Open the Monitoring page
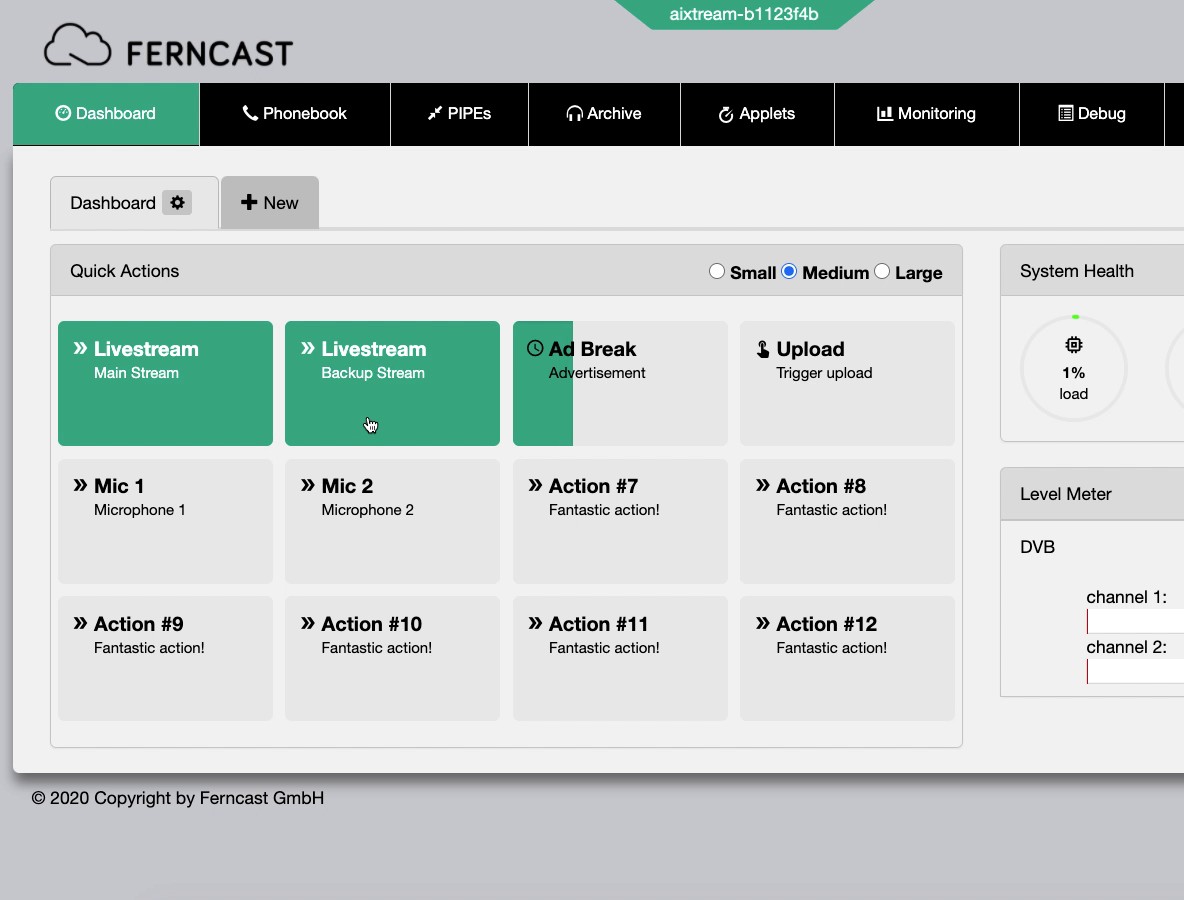Viewport: 1184px width, 900px height. [926, 114]
